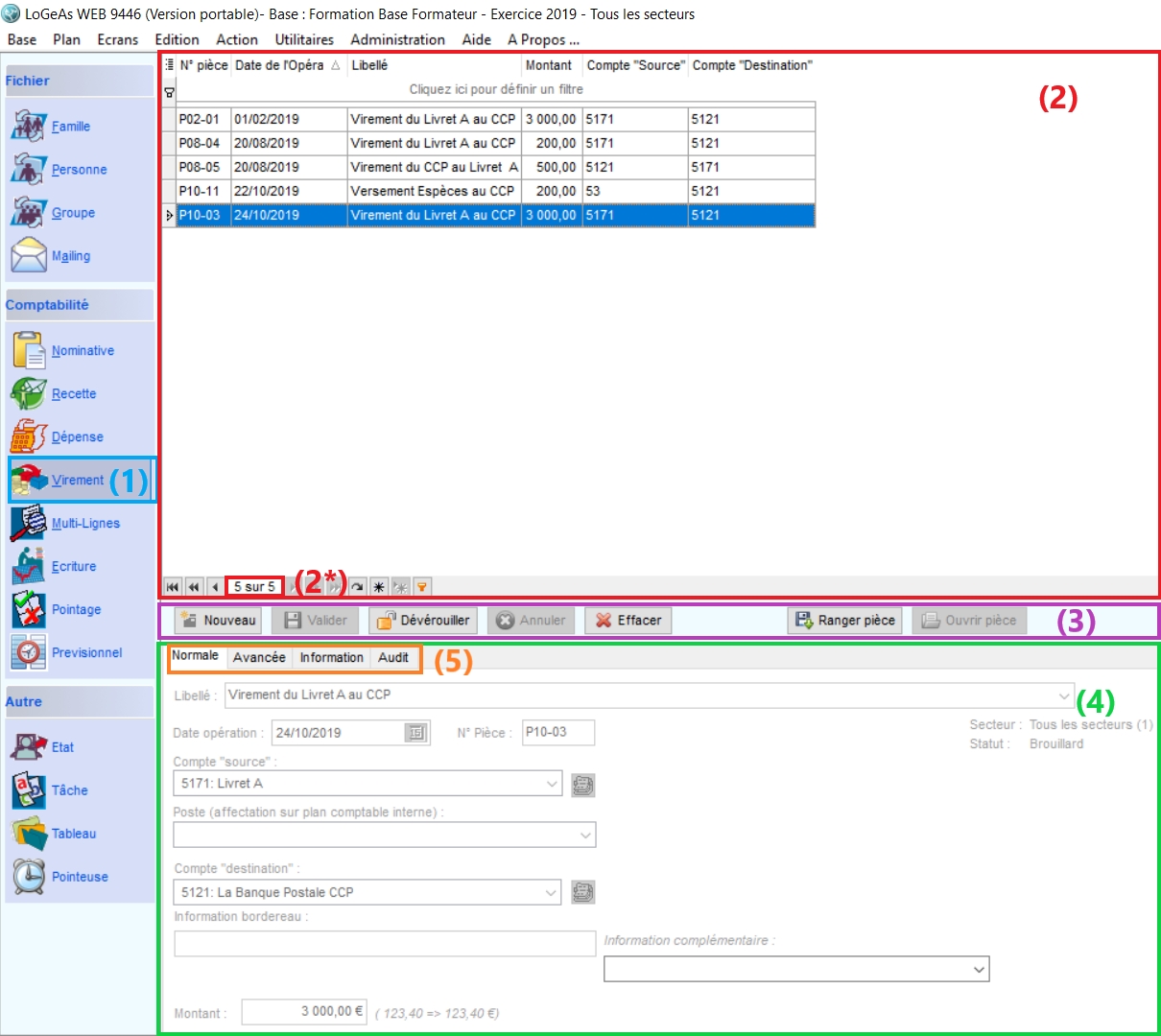Expand the Poste affectation combo box
Screen dimensions: 1161x1036
584,836
